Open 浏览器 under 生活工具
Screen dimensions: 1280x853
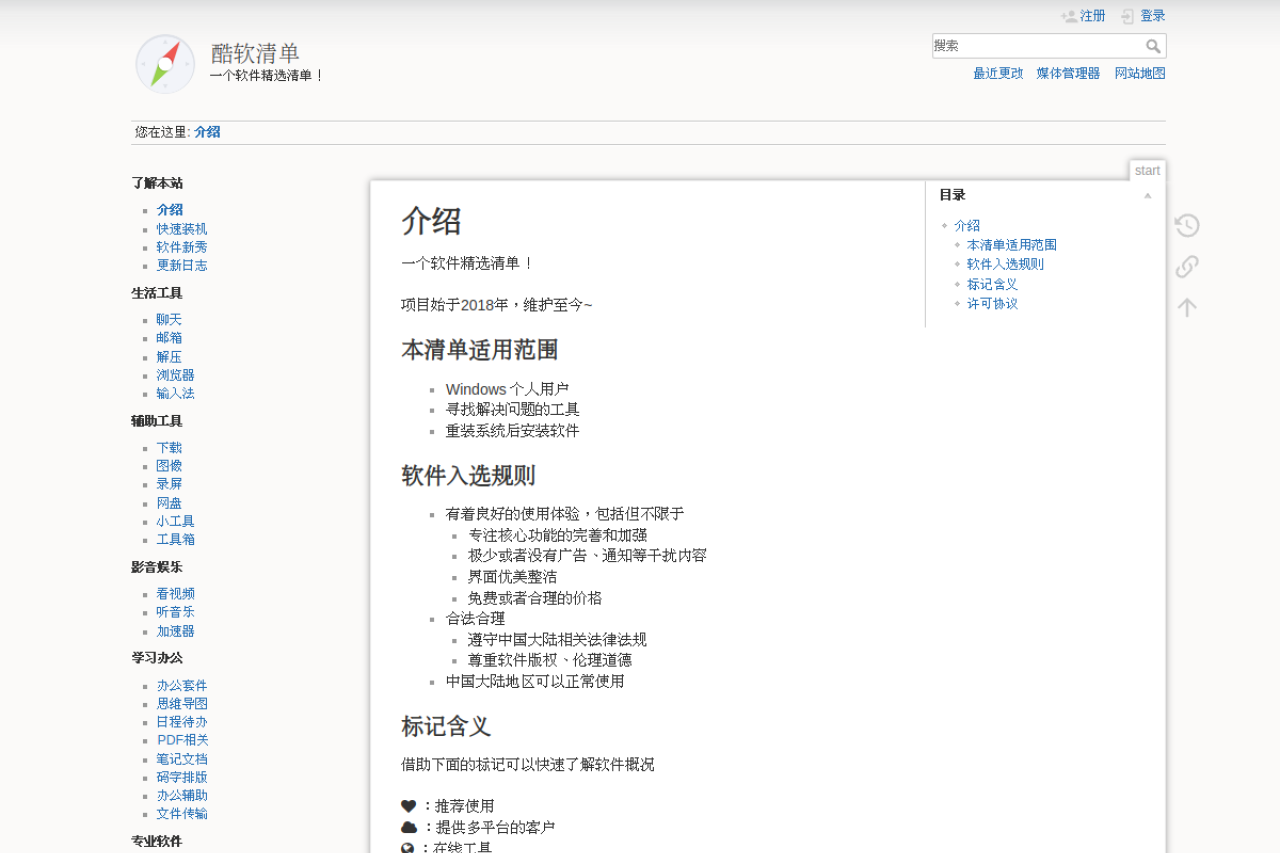tap(175, 375)
